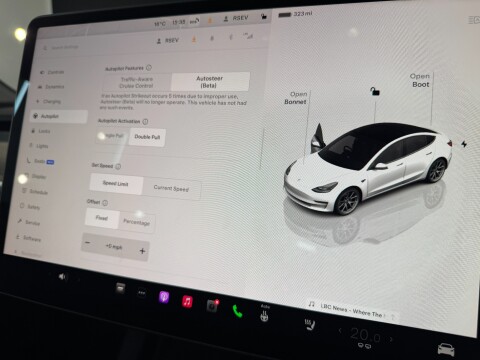This screenshot has width=480, height=360.
Task: Launch the red music app
Action: click(187, 302)
